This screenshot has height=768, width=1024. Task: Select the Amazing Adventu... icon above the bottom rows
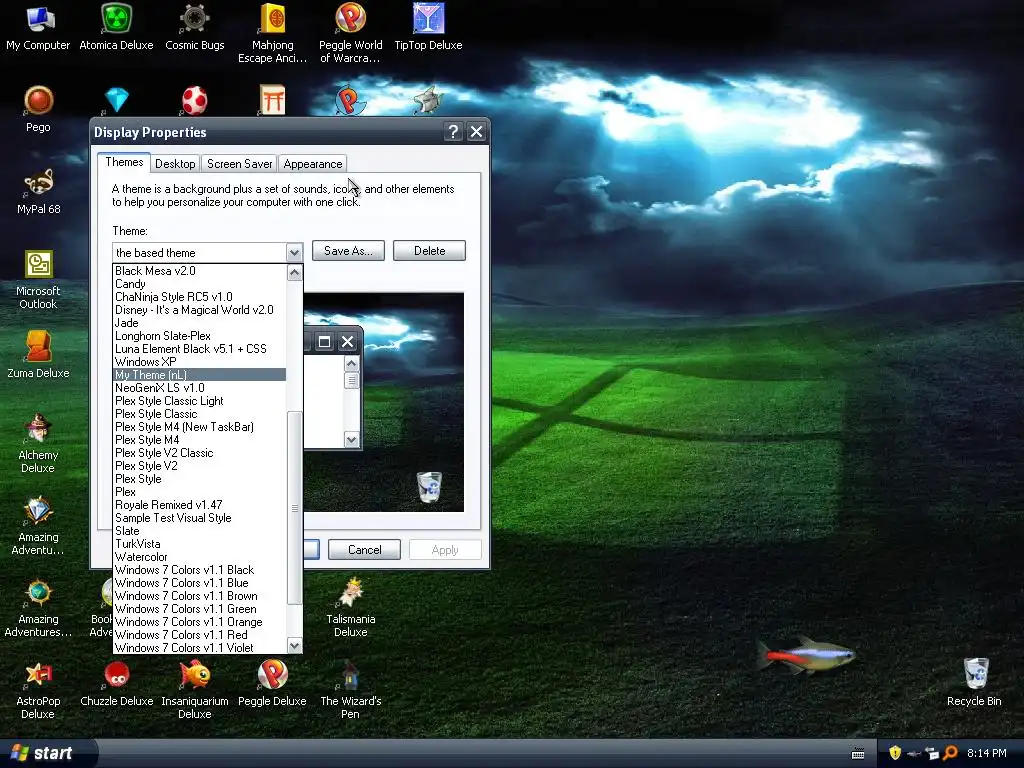(38, 526)
